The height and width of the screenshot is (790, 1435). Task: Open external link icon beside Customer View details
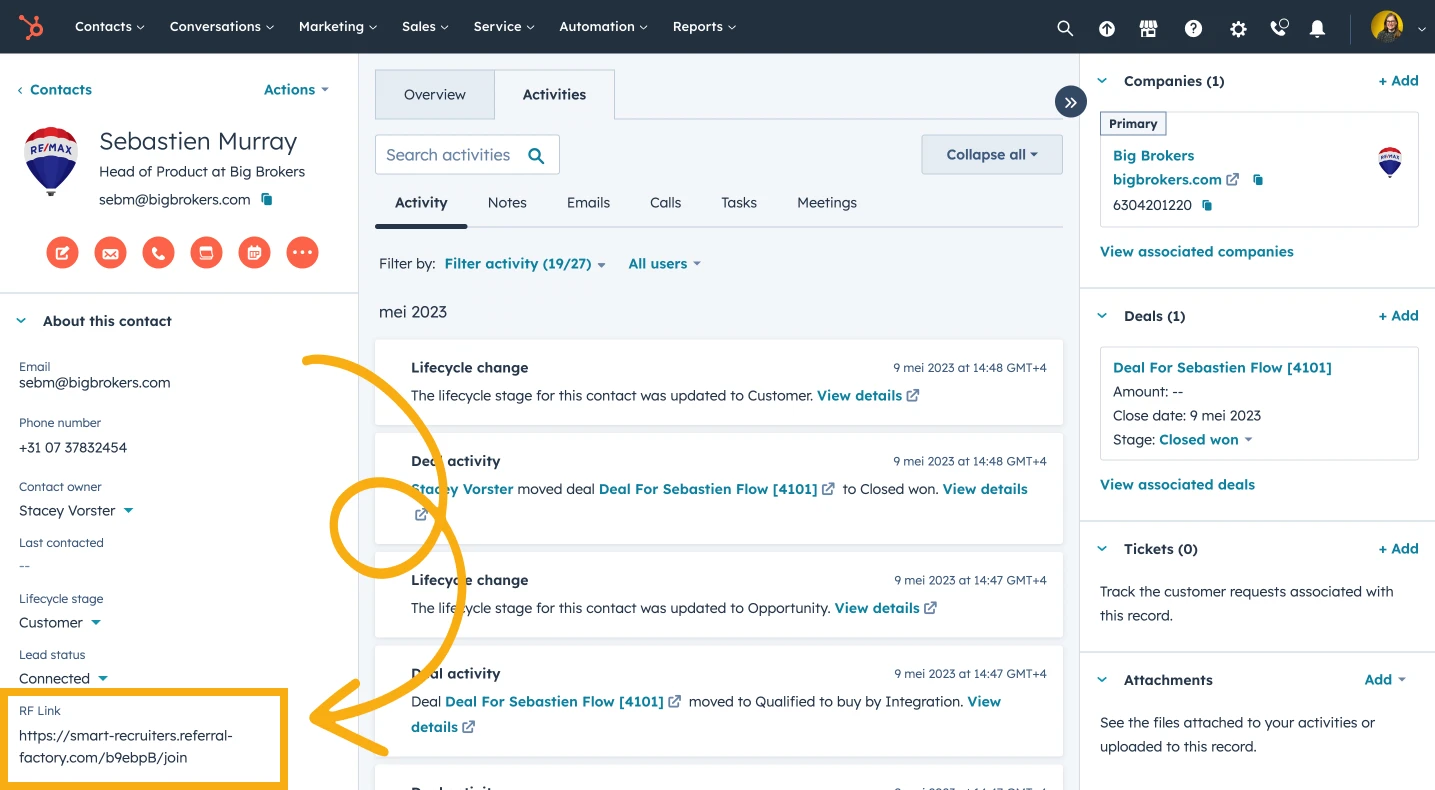913,395
